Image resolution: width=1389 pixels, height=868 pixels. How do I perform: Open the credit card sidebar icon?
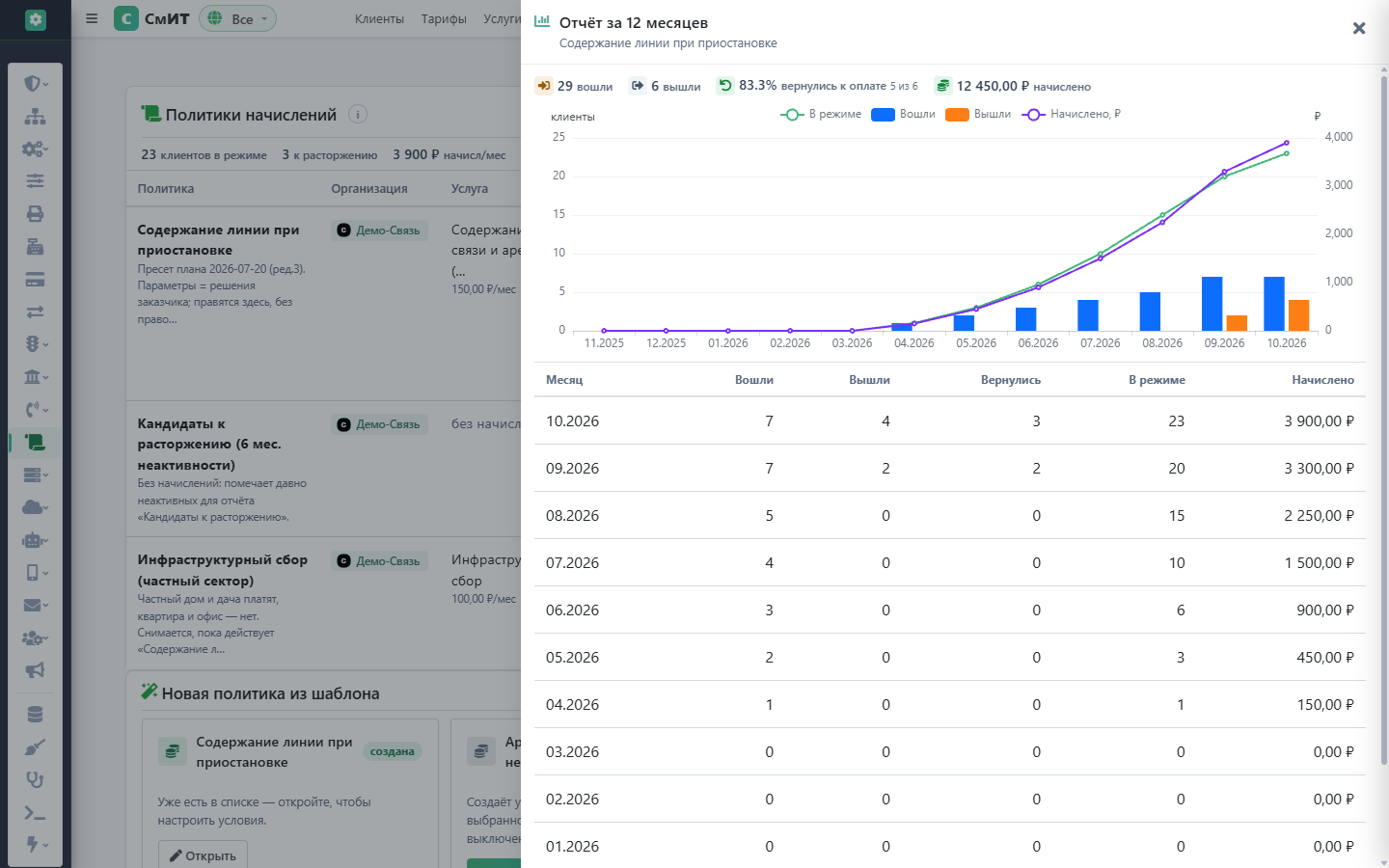coord(35,280)
